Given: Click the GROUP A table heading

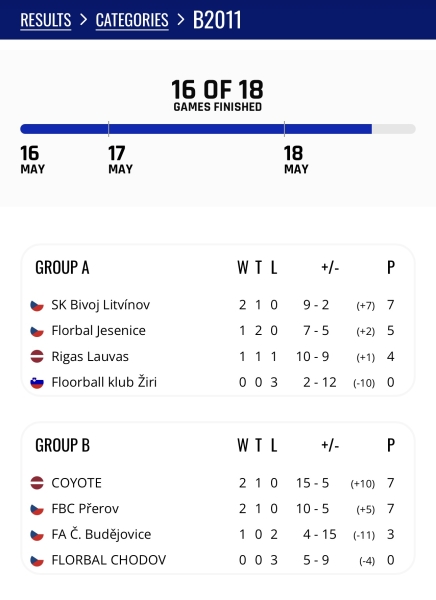Looking at the screenshot, I should pos(62,267).
